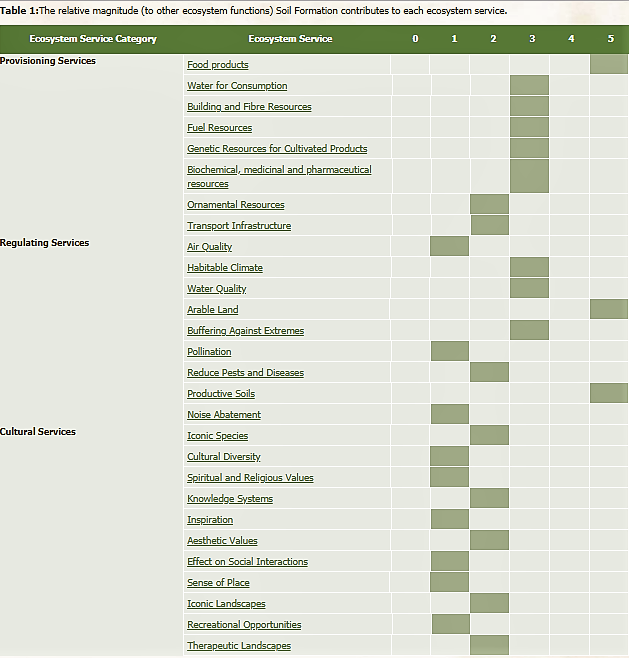
Task: Click Reduce Pests and Diseases link
Action: point(245,373)
